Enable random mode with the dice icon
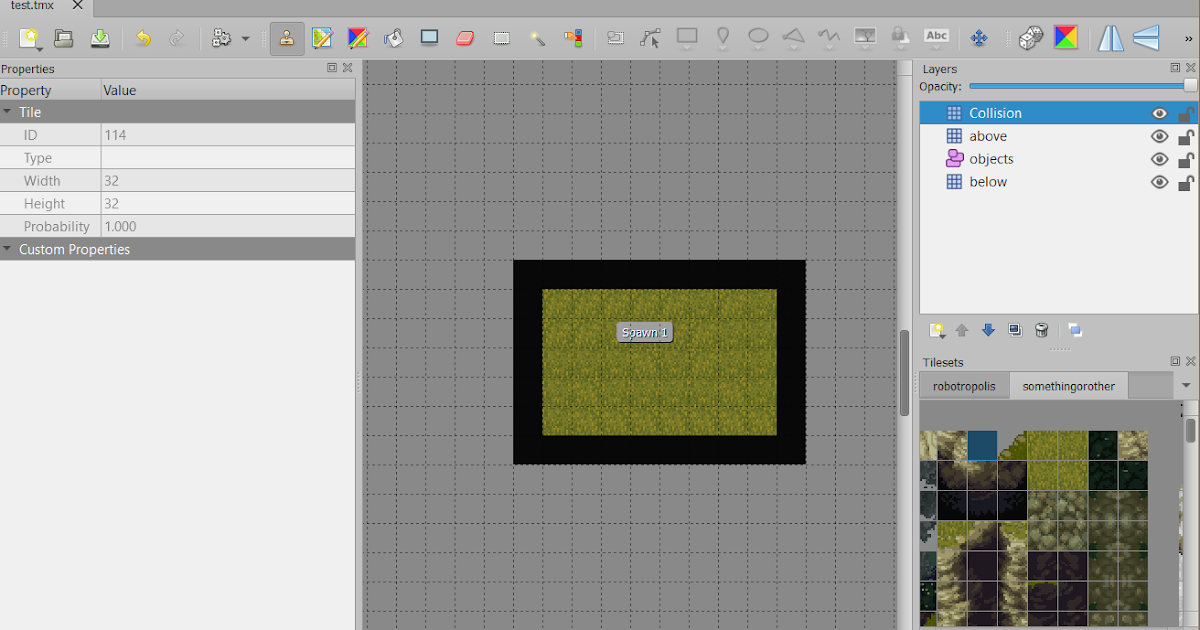Screen dimensions: 1200x630 pos(1030,38)
